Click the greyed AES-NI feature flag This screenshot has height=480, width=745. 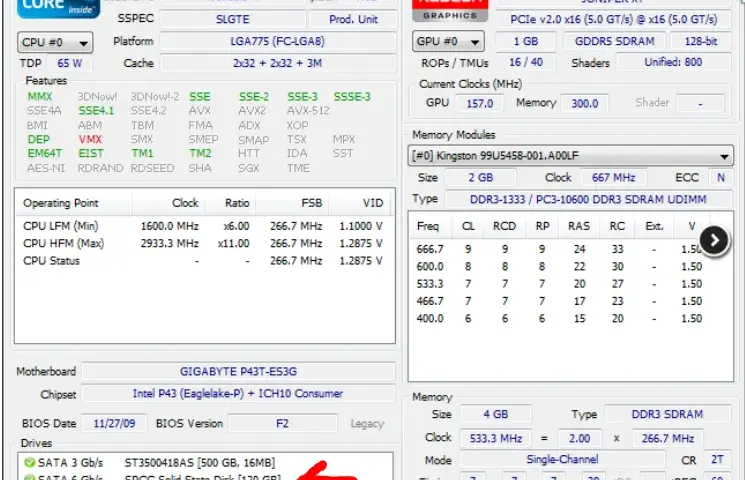coord(46,168)
